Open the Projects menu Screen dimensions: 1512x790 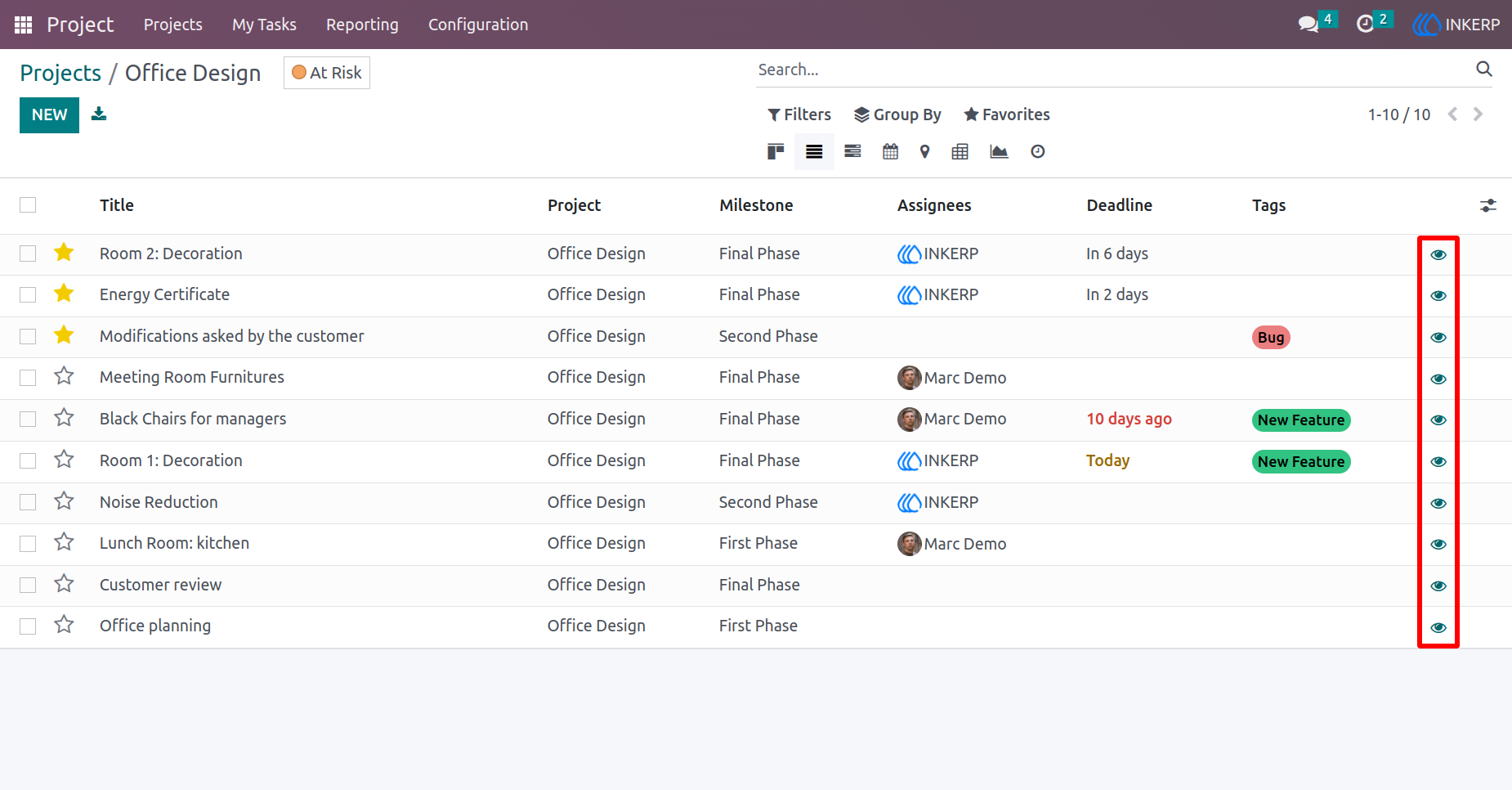pyautogui.click(x=173, y=25)
